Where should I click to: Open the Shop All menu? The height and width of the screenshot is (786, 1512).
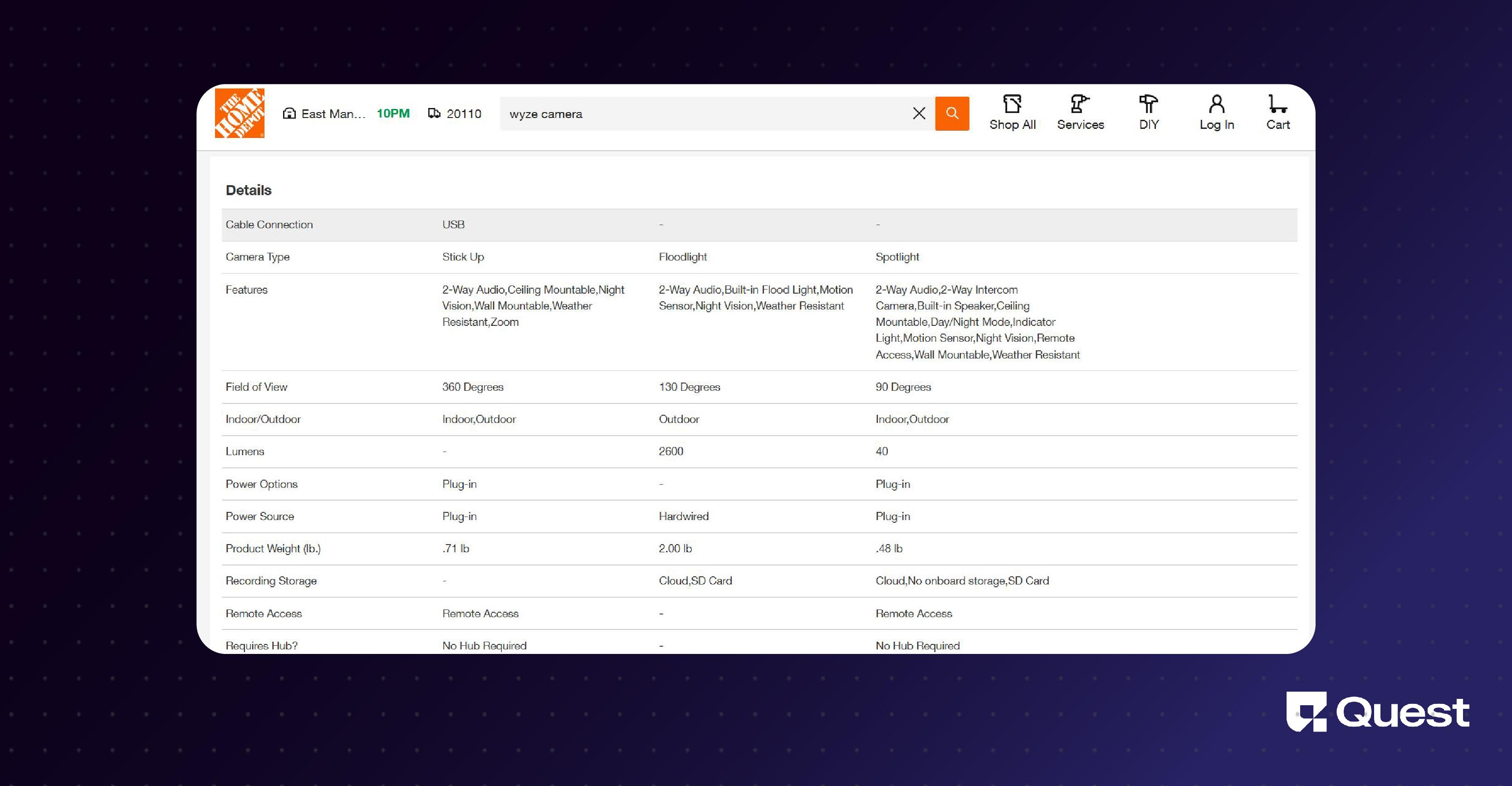click(1013, 113)
